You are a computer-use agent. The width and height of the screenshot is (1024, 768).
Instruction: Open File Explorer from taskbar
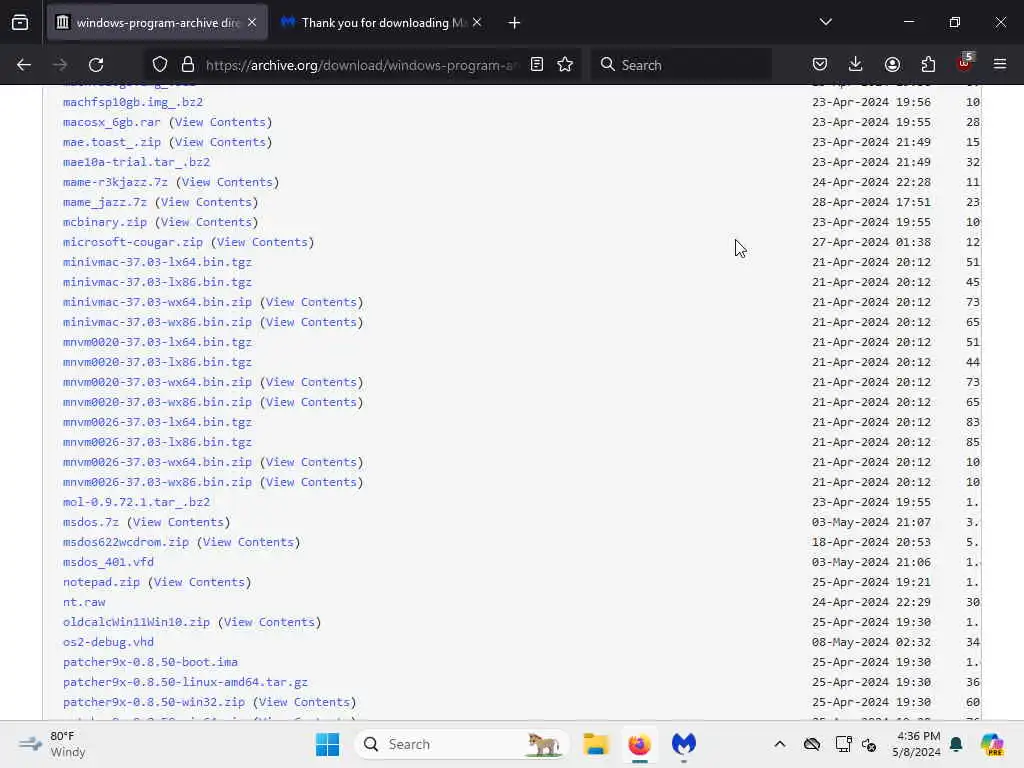pyautogui.click(x=596, y=744)
